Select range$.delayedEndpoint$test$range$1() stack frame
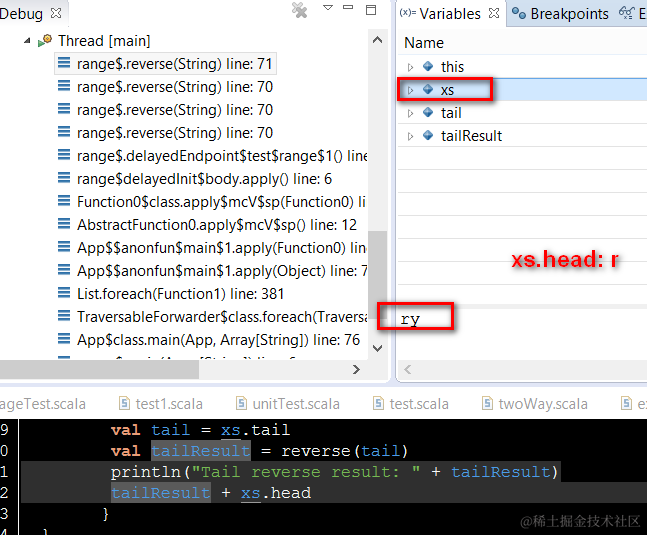Viewport: 647px width, 535px height. pos(222,156)
